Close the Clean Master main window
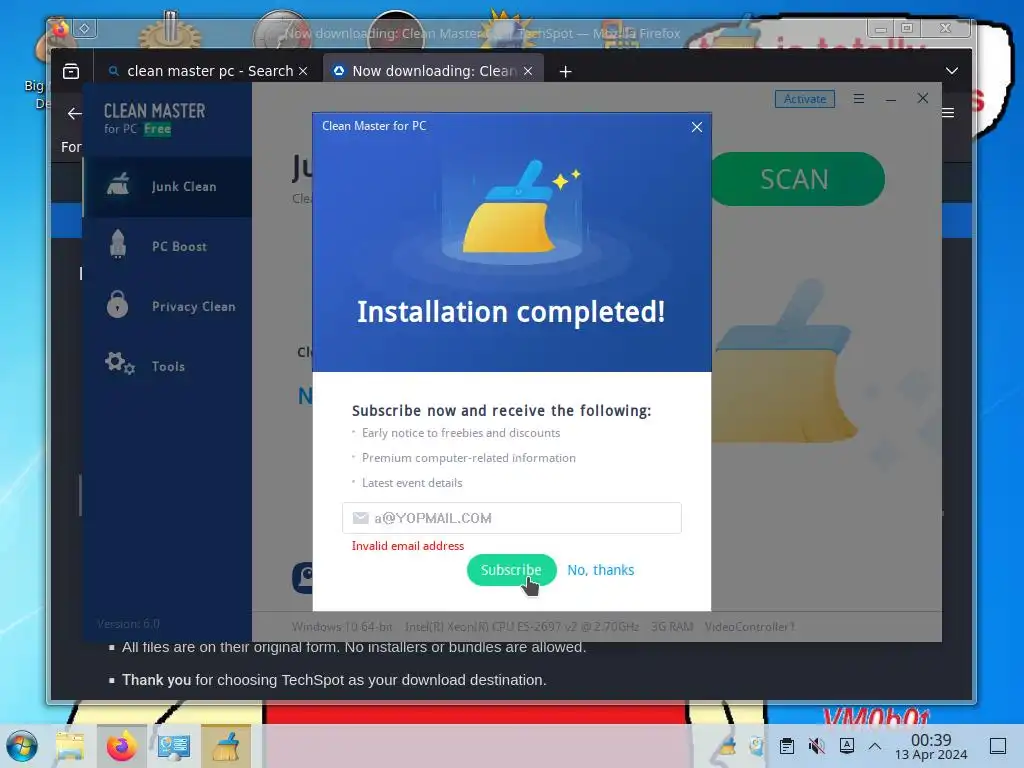 pos(923,98)
